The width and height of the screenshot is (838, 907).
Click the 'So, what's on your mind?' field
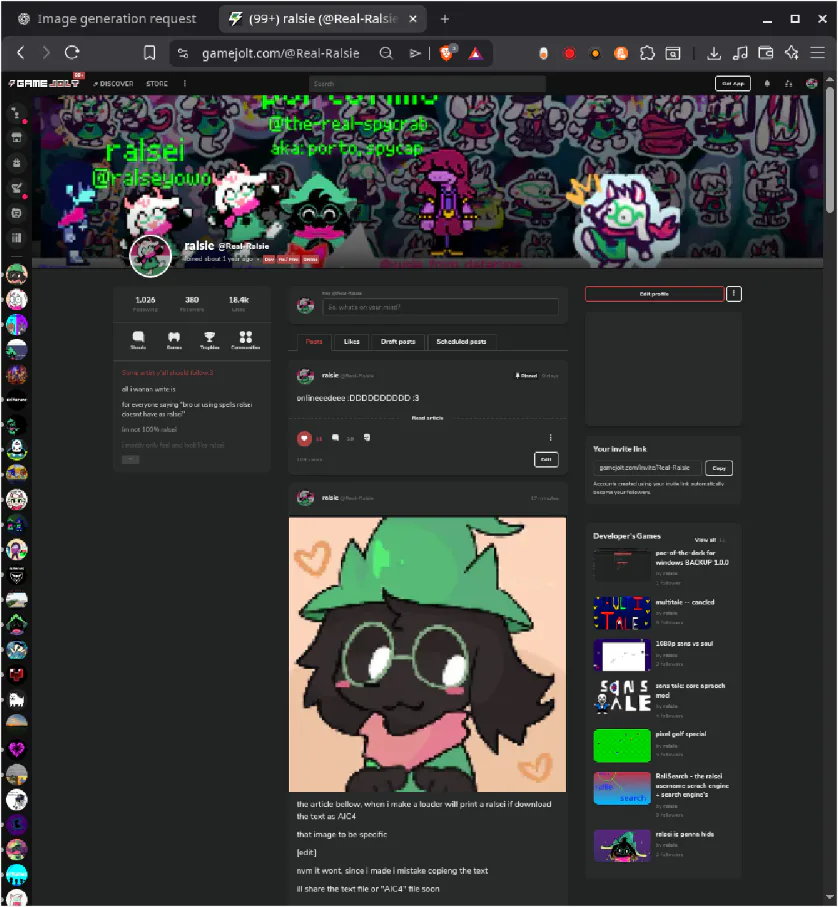[x=440, y=307]
